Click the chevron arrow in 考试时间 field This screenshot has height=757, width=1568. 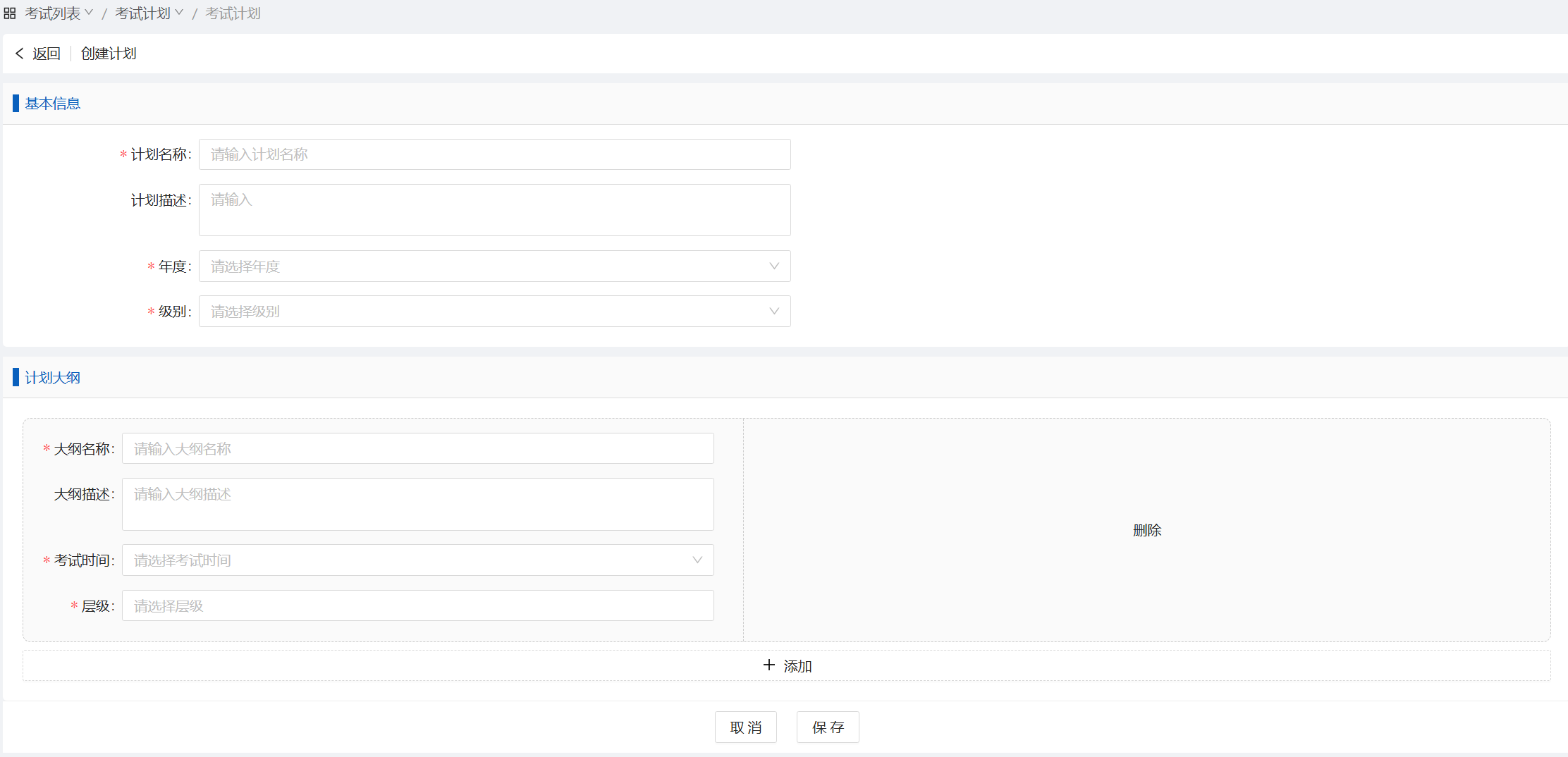[697, 560]
